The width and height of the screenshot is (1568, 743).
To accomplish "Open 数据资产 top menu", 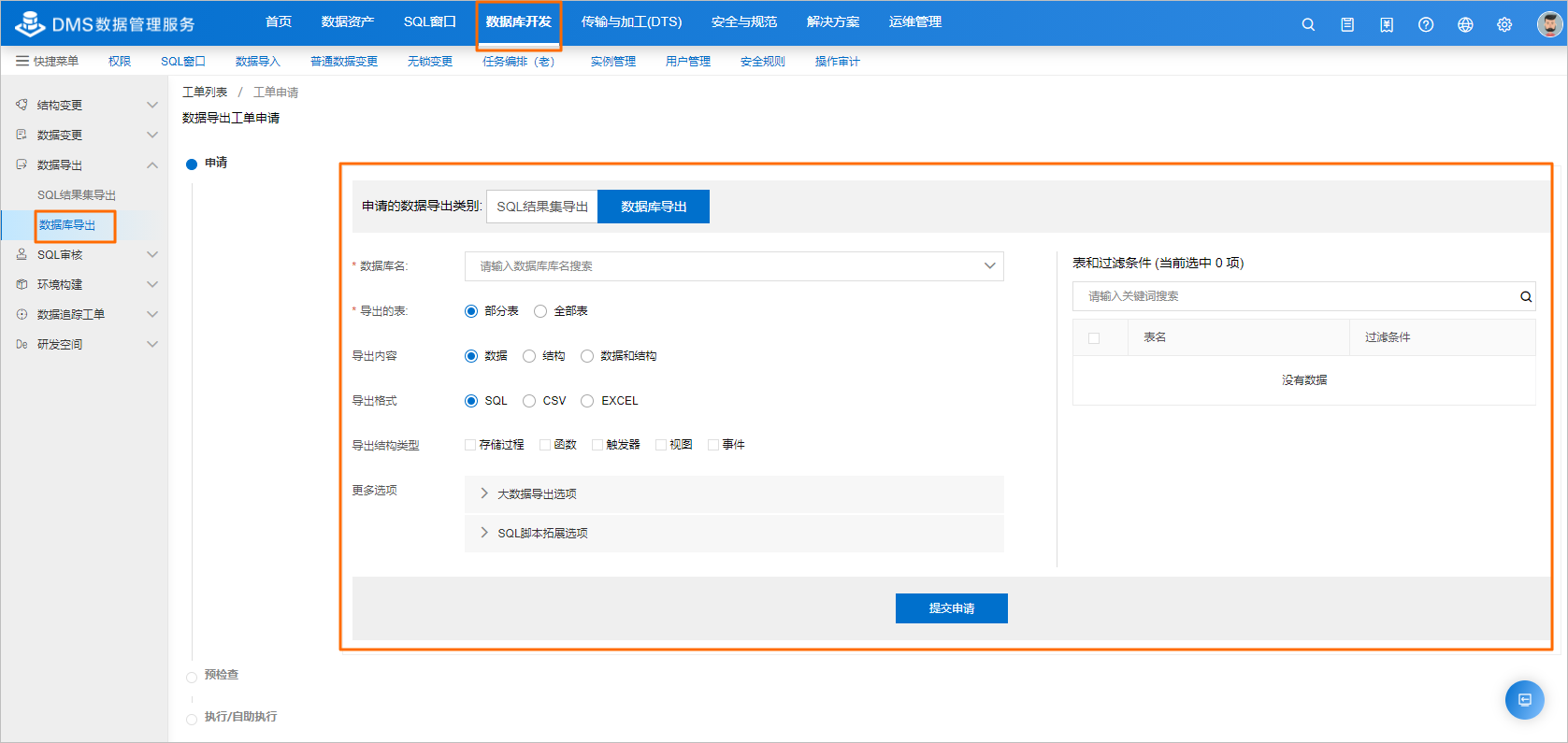I will pyautogui.click(x=348, y=21).
